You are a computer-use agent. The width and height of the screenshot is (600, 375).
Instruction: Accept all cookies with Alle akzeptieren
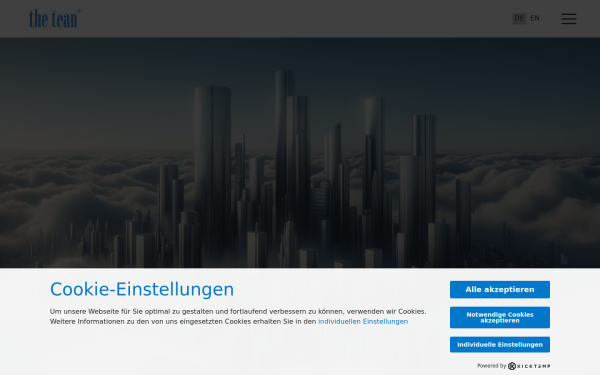tap(500, 290)
